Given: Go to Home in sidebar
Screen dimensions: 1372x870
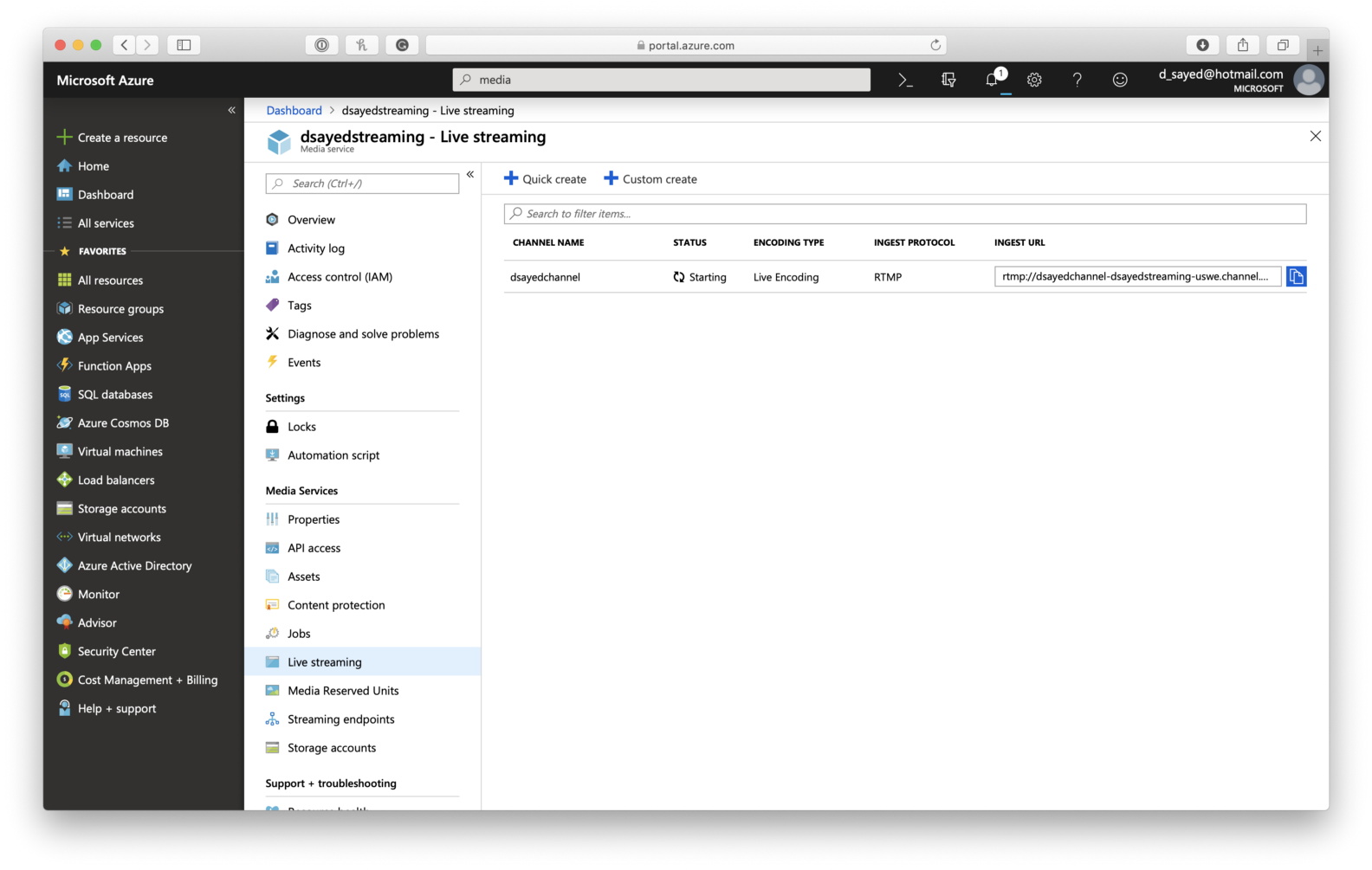Looking at the screenshot, I should pyautogui.click(x=83, y=166).
